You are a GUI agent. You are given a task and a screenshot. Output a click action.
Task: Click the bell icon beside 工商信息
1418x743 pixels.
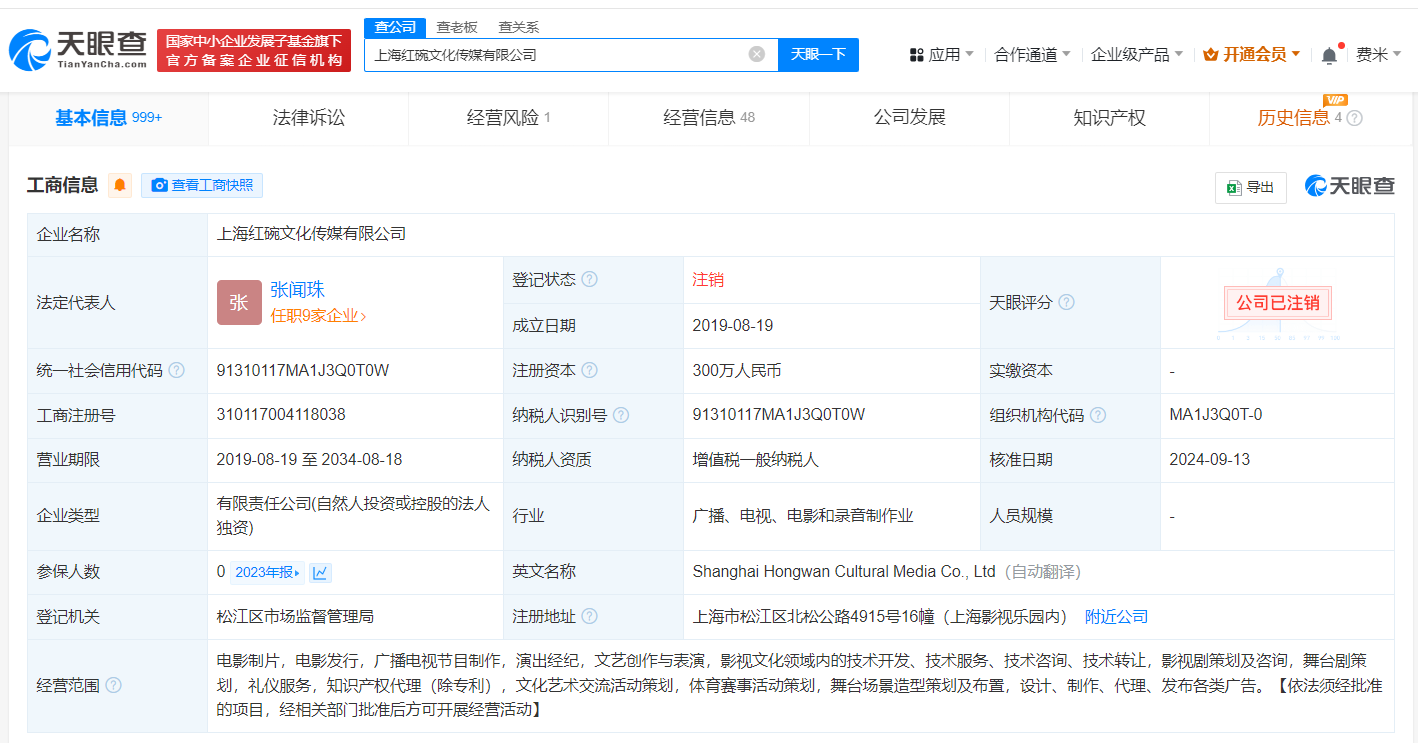[x=120, y=186]
